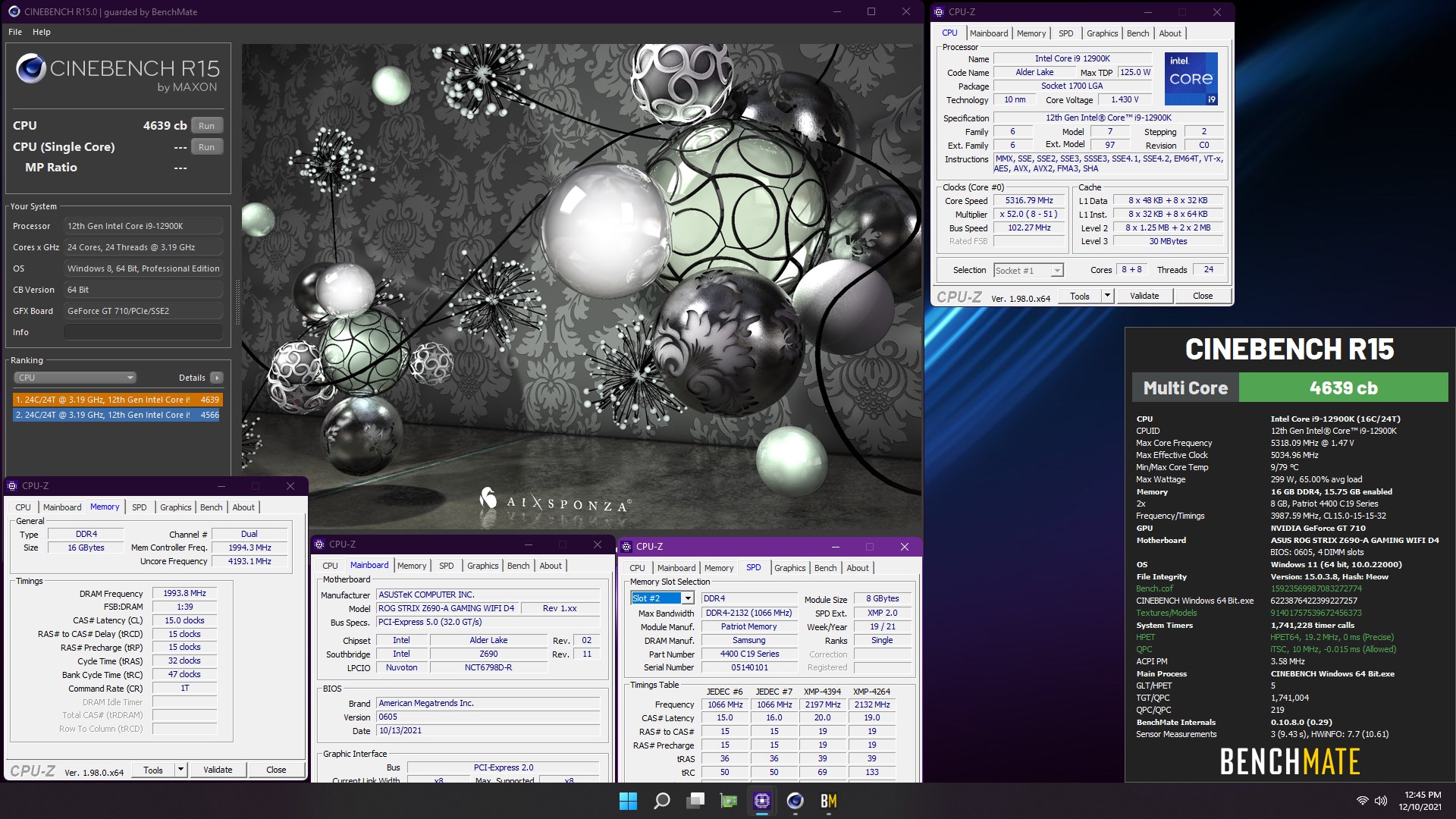The image size is (1456, 819).
Task: Click the Cinebench rendered scene image
Action: pos(582,287)
